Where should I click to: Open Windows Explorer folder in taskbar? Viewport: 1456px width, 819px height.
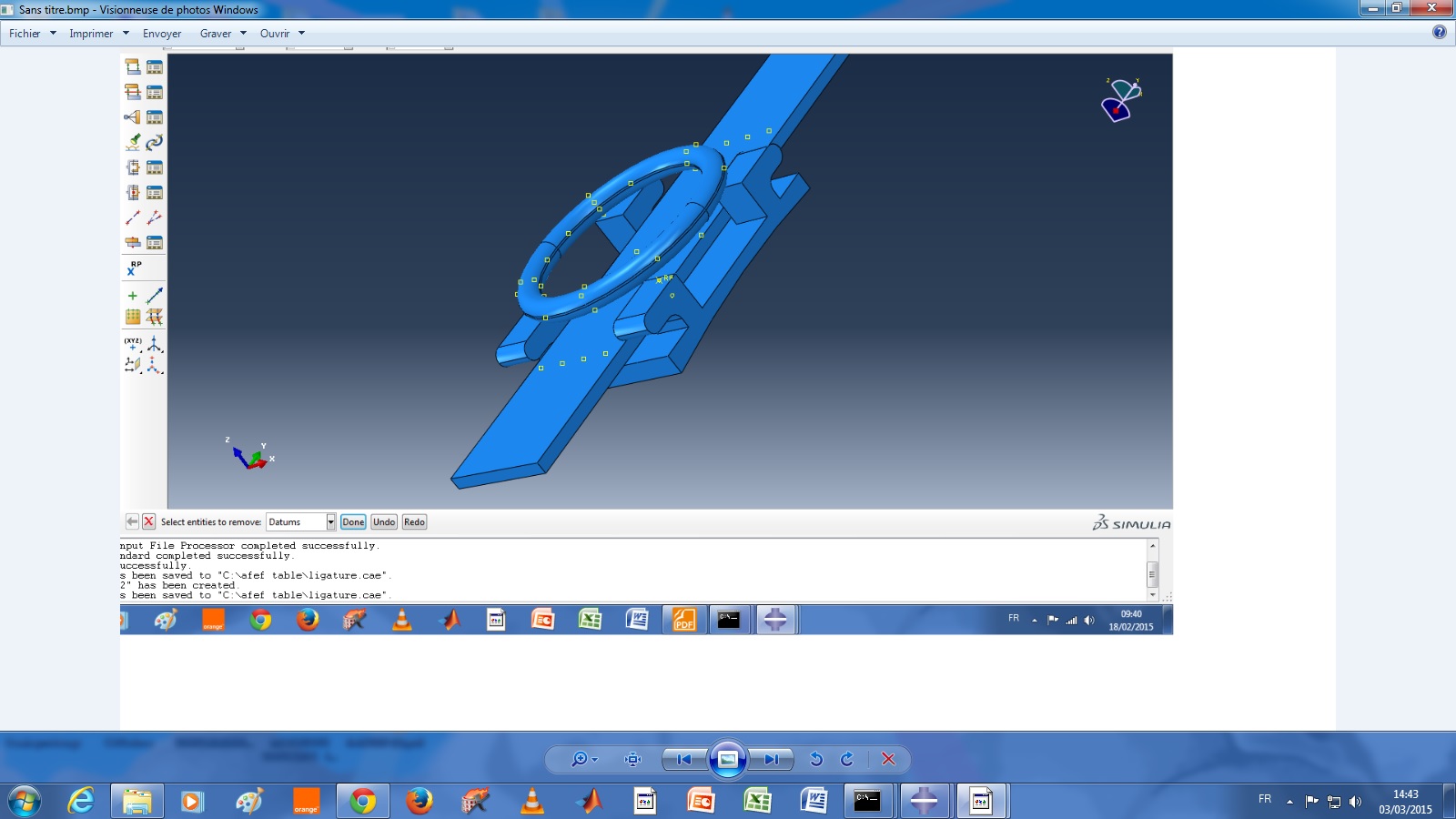tap(137, 801)
